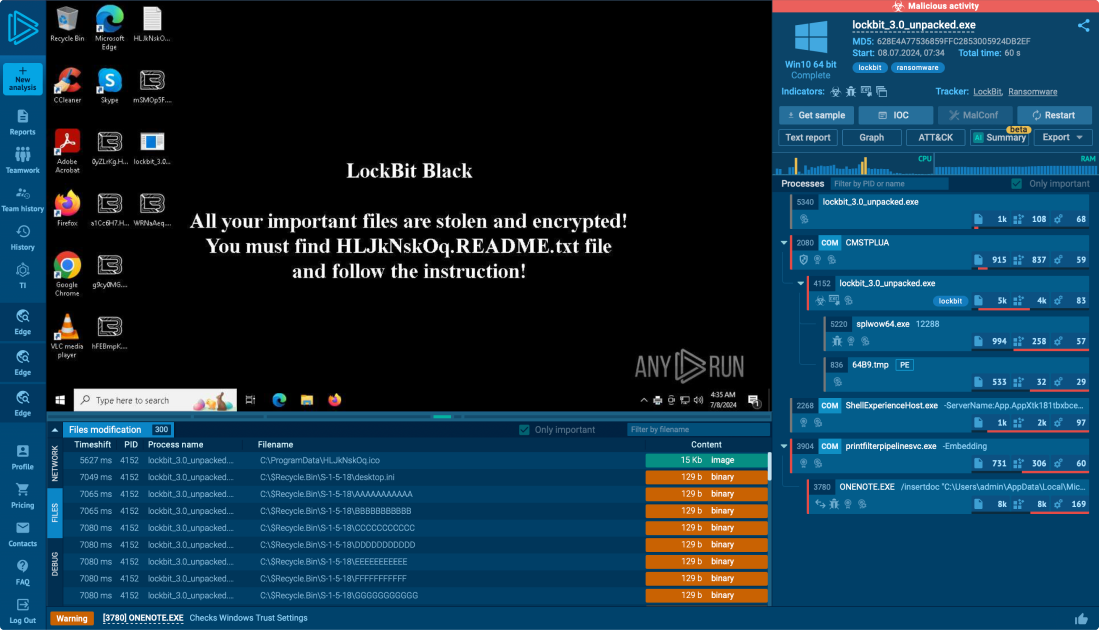Click the lockbit_3.0 file on desktop

click(152, 147)
